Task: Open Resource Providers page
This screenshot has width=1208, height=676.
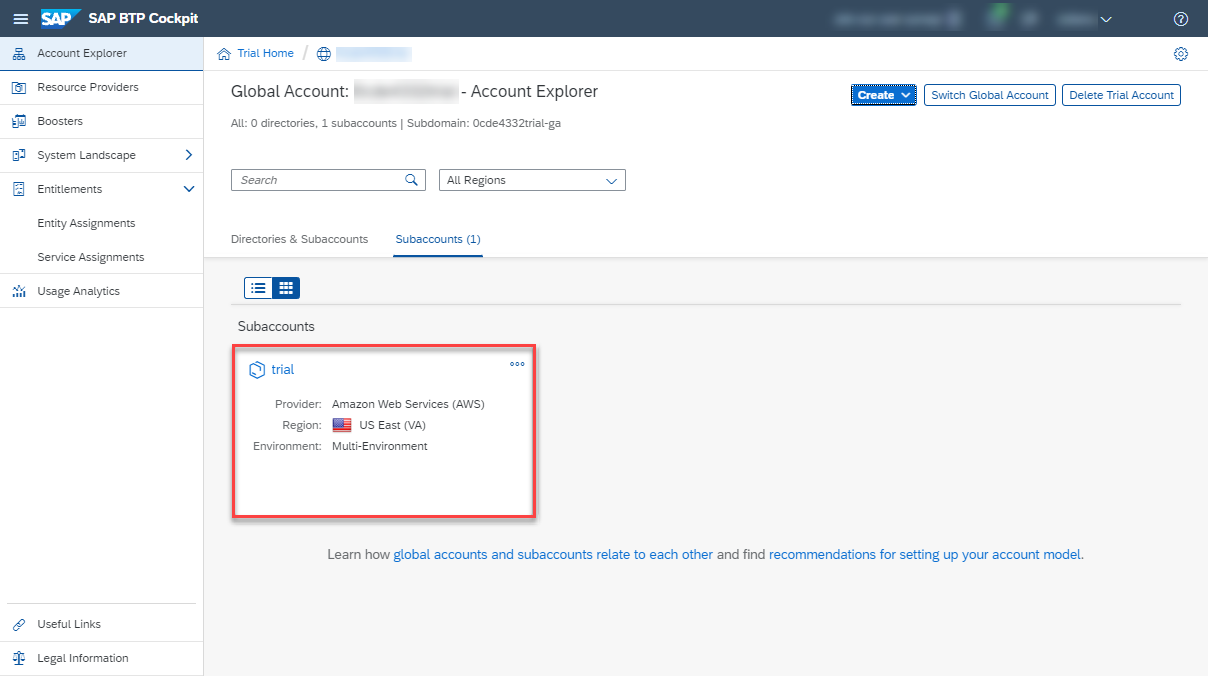Action: point(102,88)
